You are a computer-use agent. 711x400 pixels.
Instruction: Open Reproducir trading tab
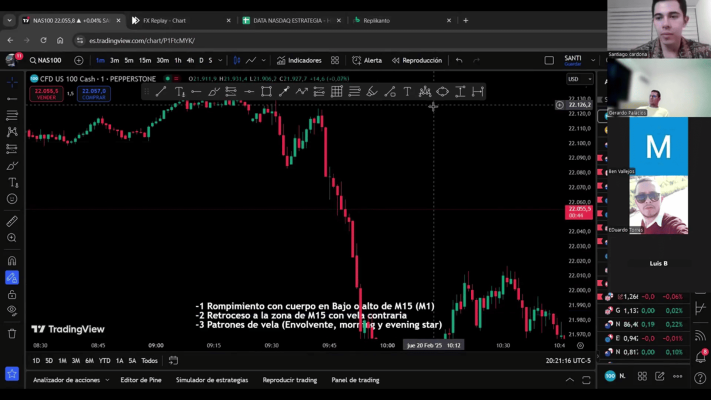click(290, 380)
